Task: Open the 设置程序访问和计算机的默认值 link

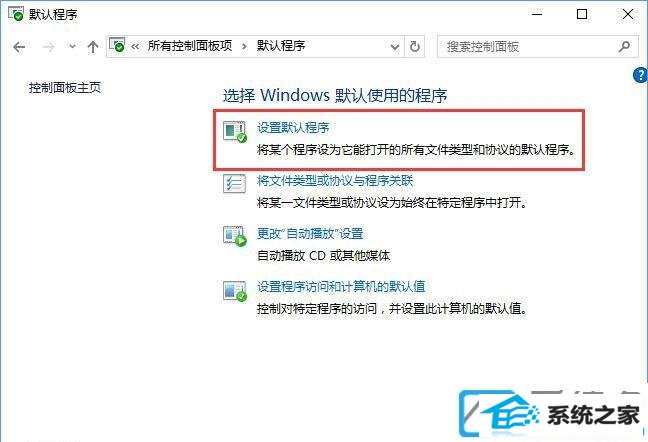Action: click(341, 286)
